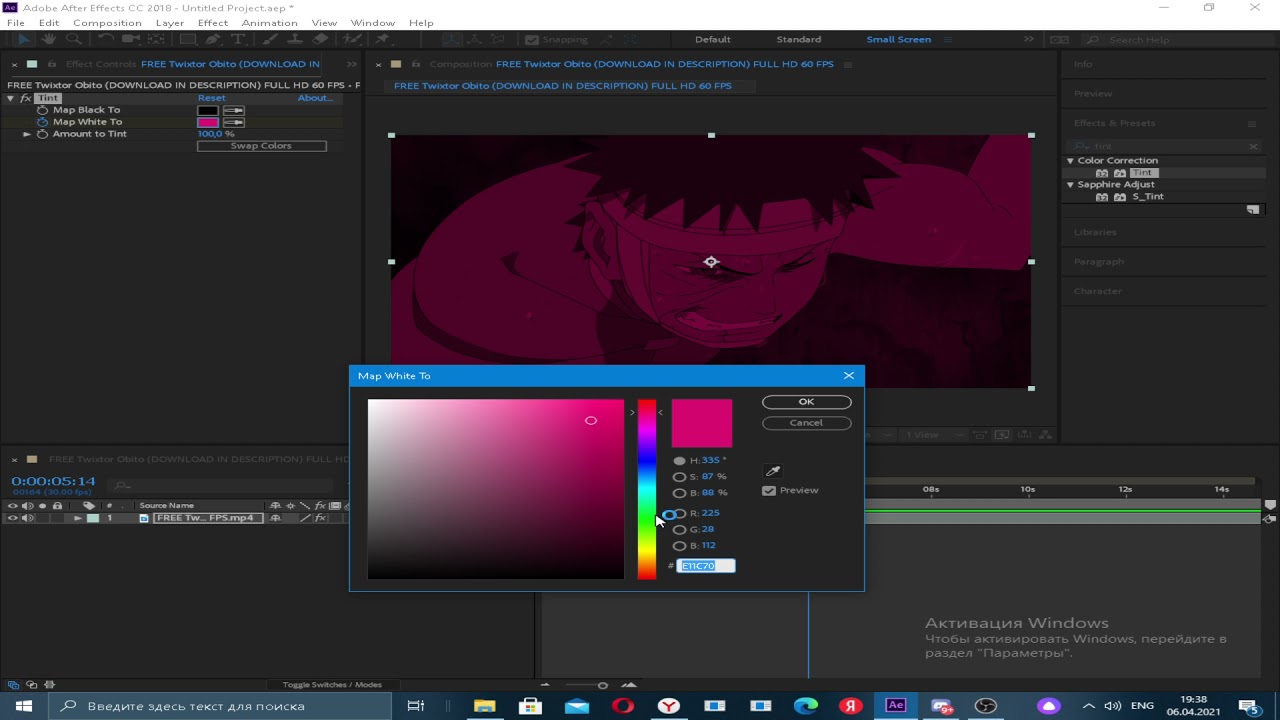Click Reset for Tint effect

pos(211,98)
